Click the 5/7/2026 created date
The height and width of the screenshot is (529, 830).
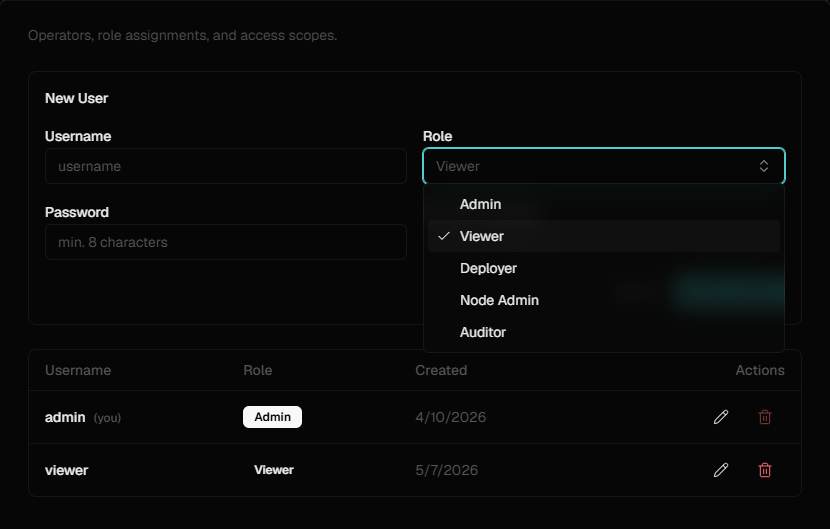tap(447, 470)
